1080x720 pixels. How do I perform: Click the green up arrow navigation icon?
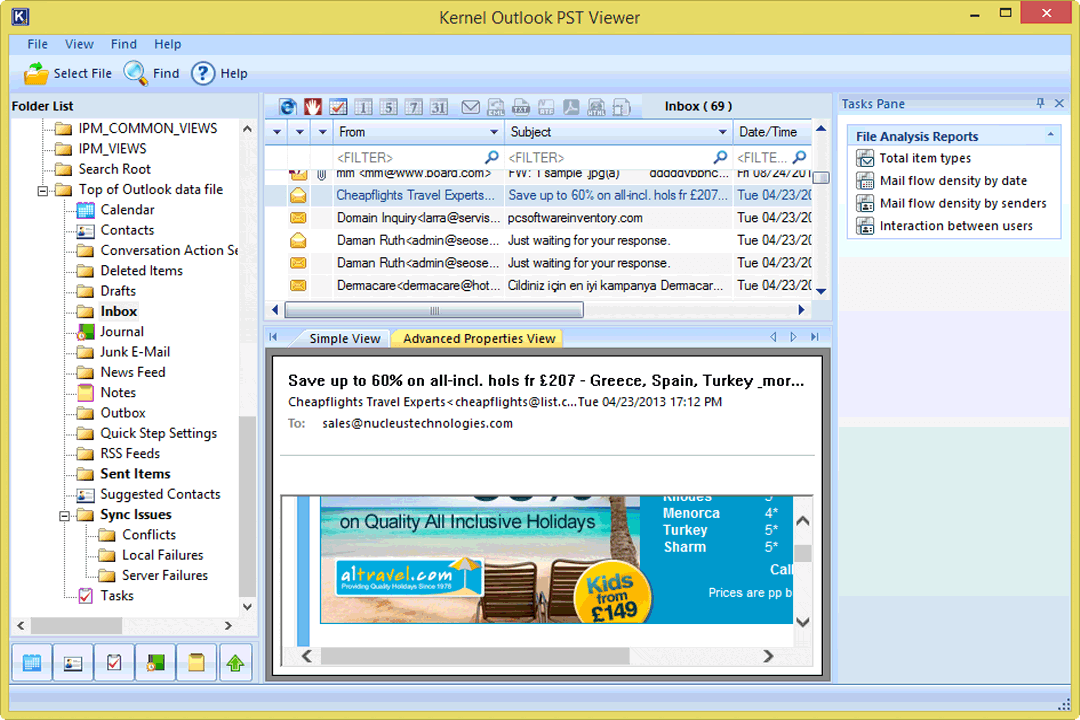click(236, 663)
